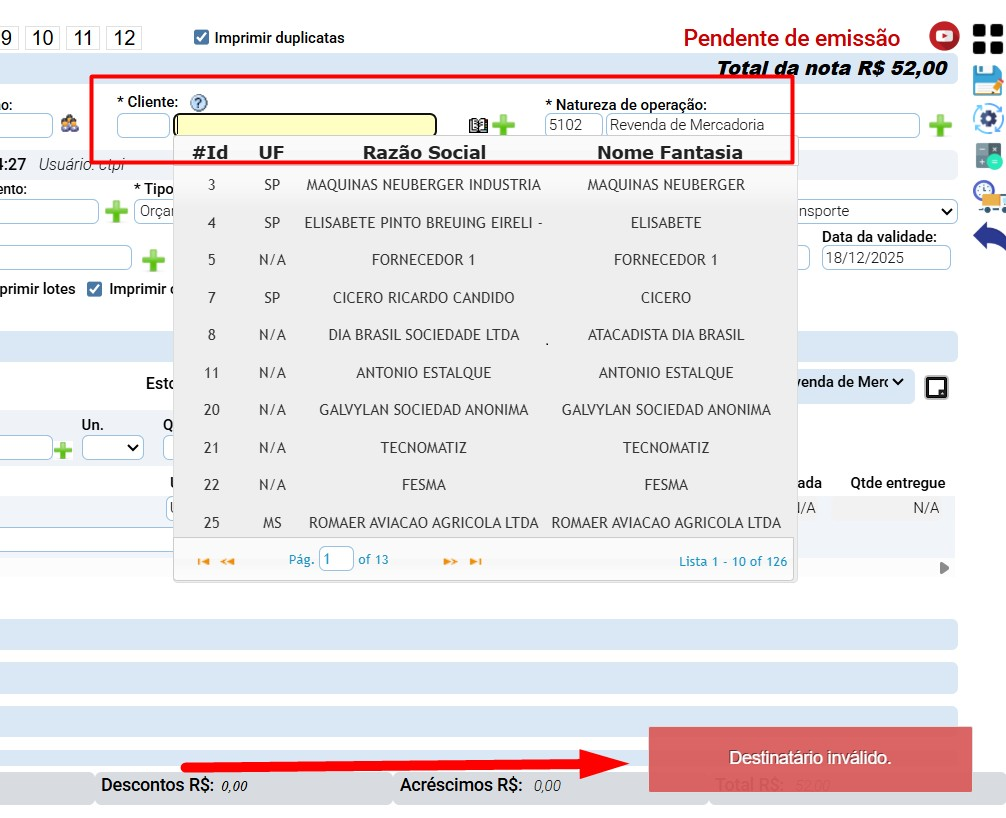The width and height of the screenshot is (1006, 818).
Task: Click the save note floppy disk icon
Action: (x=987, y=81)
